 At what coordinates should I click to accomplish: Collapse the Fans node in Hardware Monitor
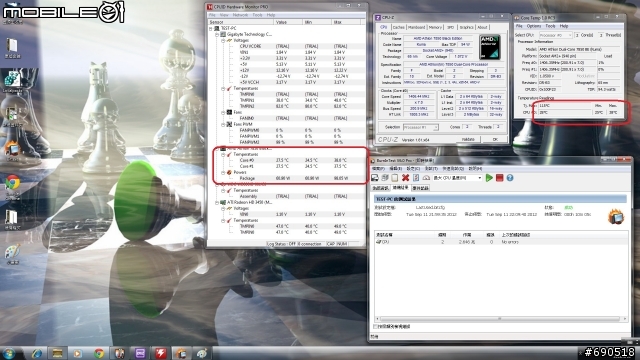(223, 112)
